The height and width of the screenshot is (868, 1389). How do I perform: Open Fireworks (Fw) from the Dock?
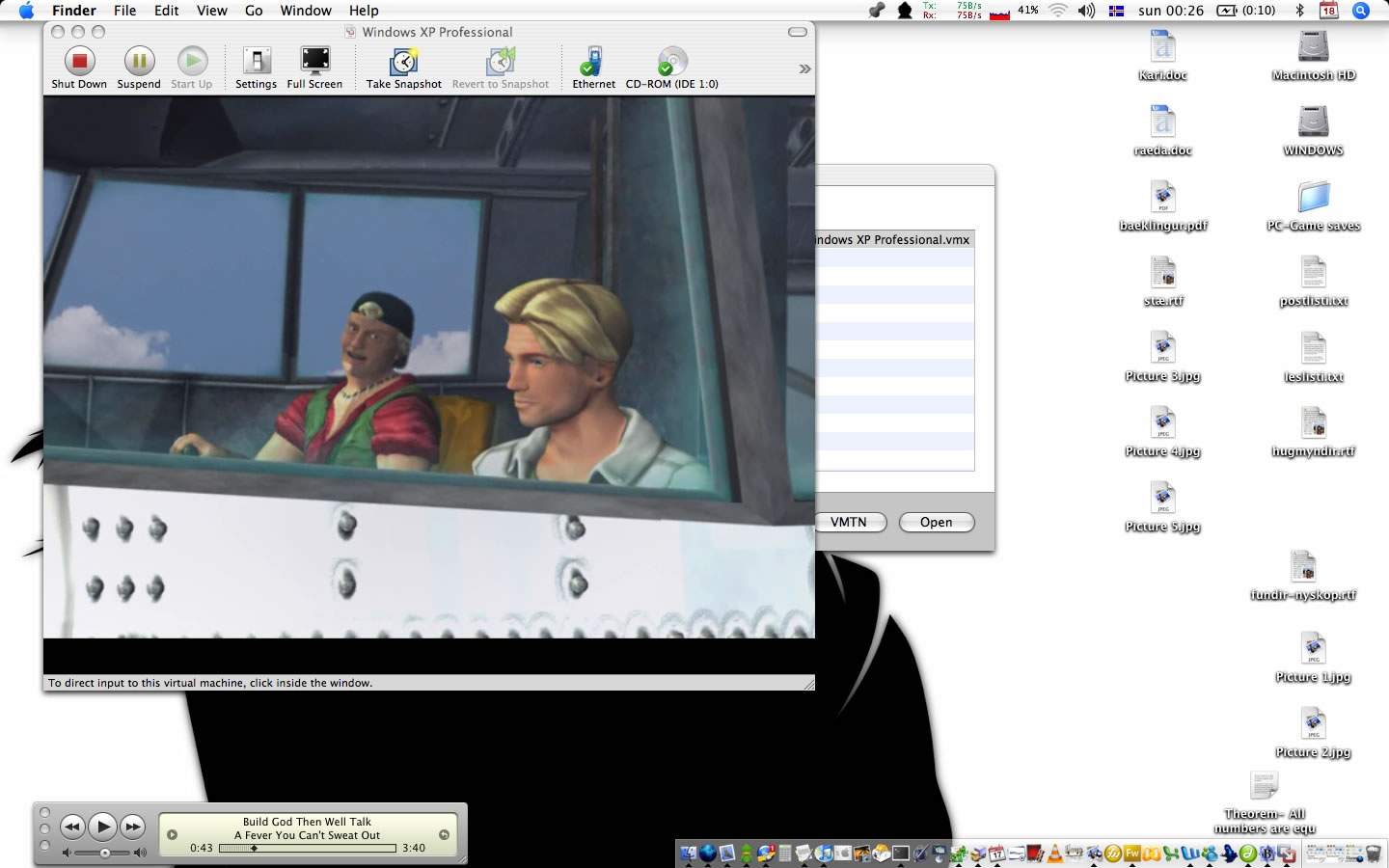click(1132, 853)
